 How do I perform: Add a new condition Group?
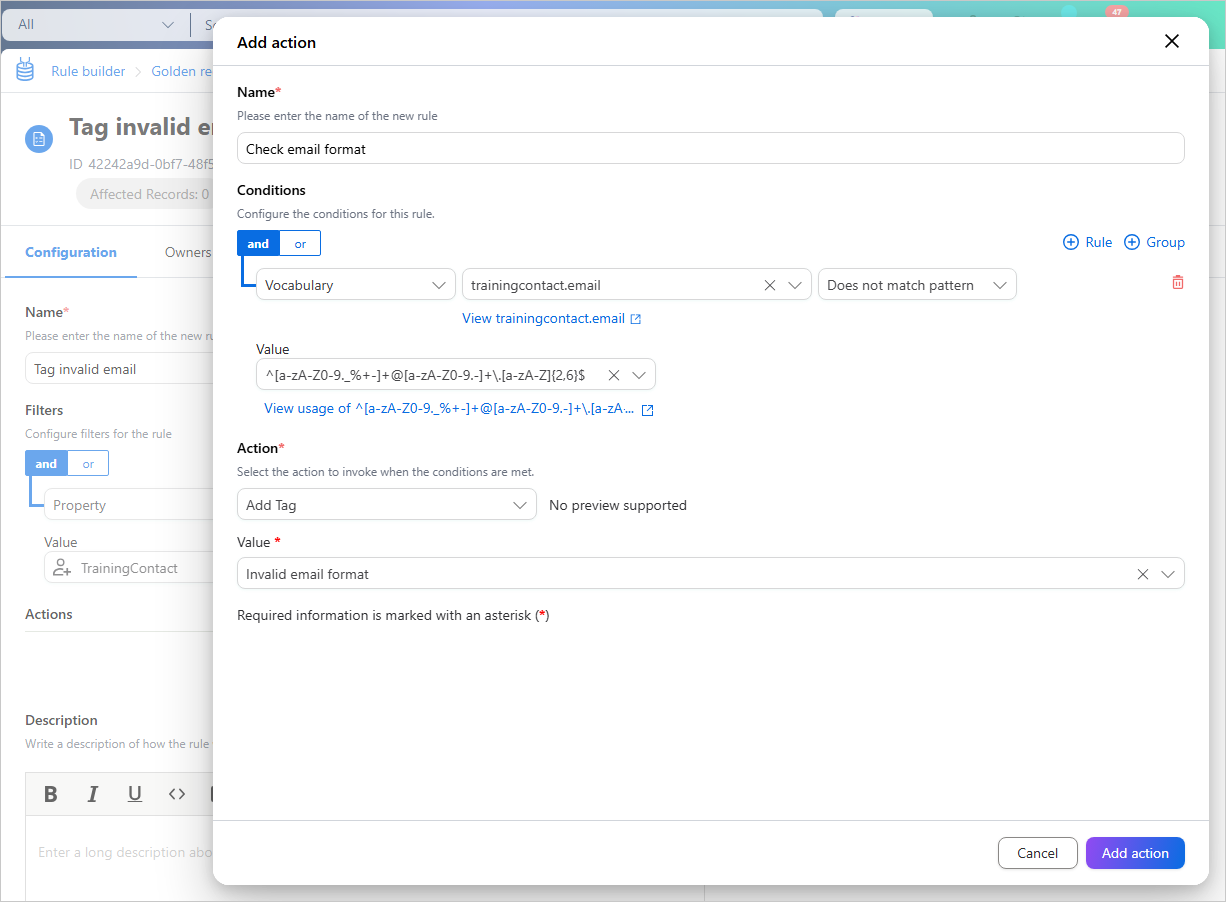[x=1154, y=242]
